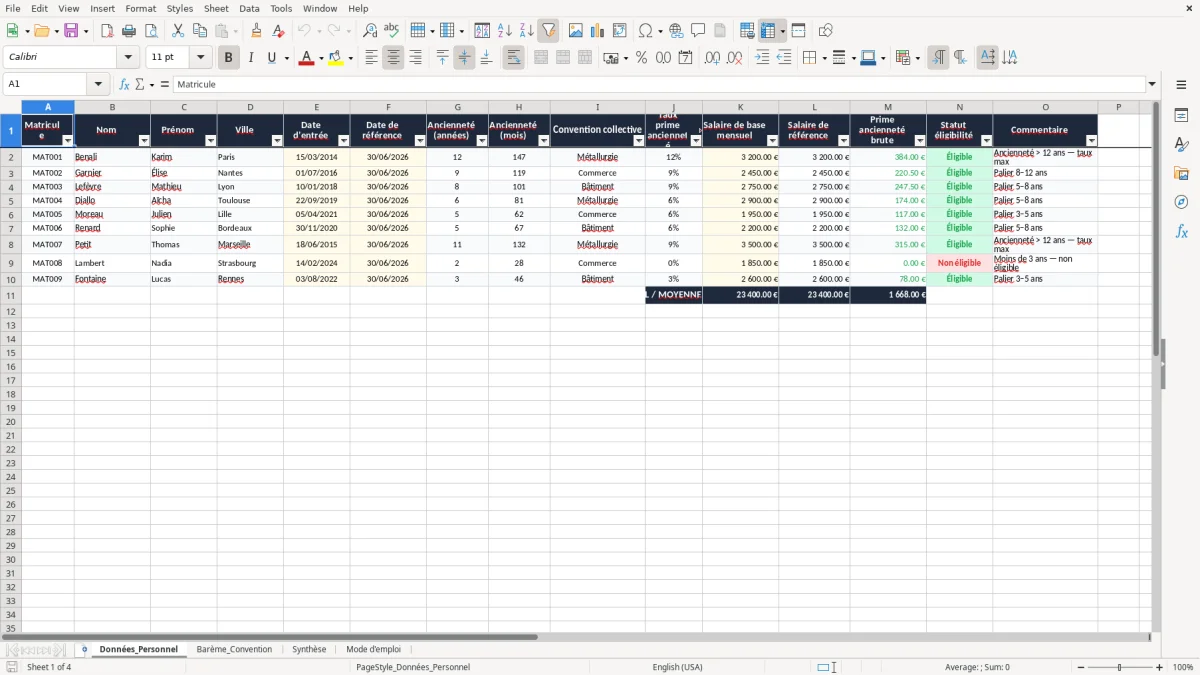Viewport: 1200px width, 675px height.
Task: Click column header M
Action: click(888, 107)
